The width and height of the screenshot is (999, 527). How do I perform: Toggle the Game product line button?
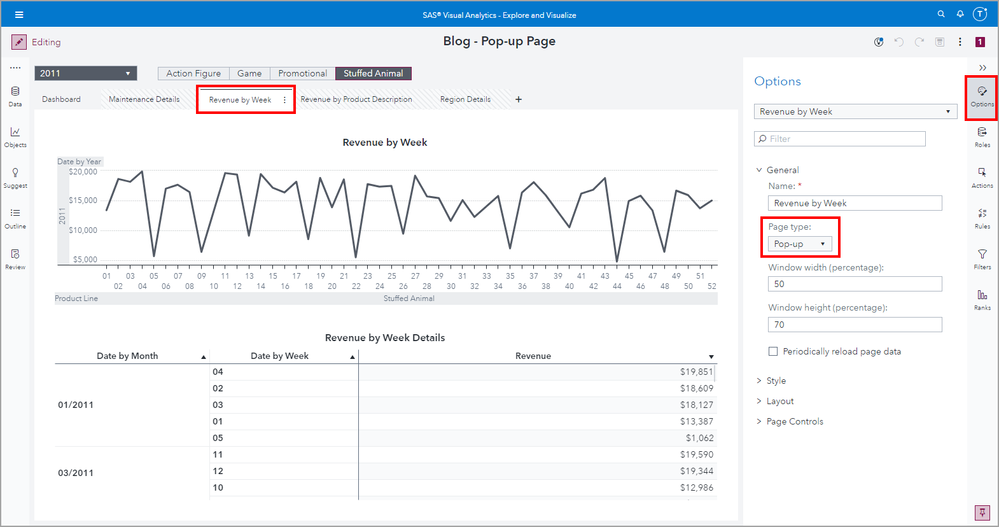pos(249,74)
